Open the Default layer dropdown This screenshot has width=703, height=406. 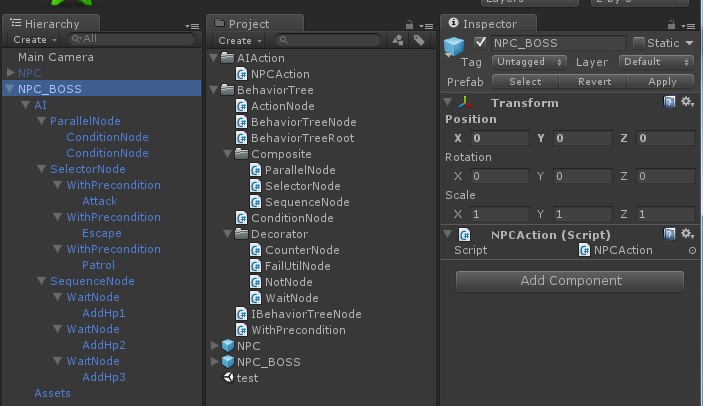coord(654,62)
